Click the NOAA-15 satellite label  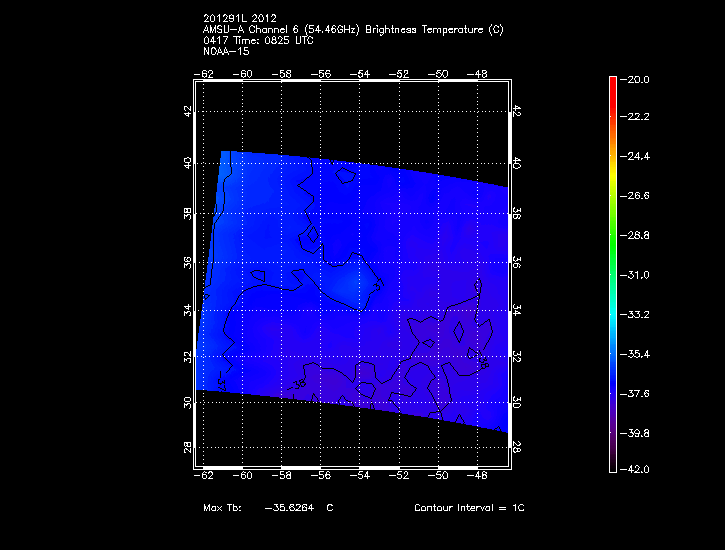pyautogui.click(x=226, y=52)
